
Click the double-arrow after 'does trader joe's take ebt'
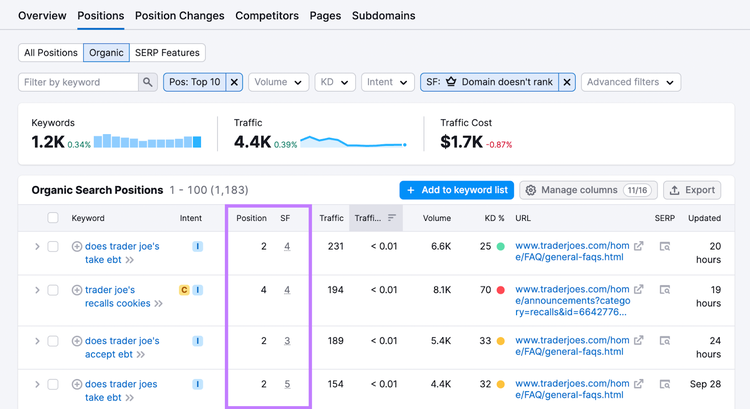pos(130,260)
